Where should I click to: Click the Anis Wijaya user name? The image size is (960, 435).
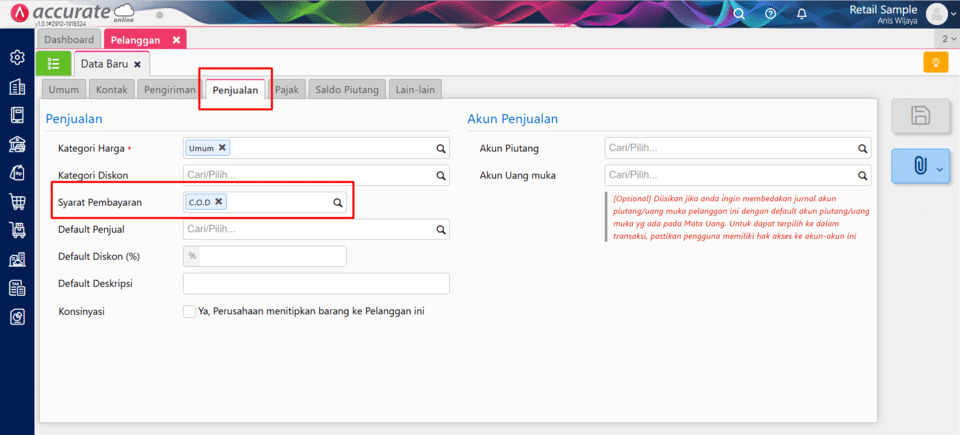click(897, 21)
